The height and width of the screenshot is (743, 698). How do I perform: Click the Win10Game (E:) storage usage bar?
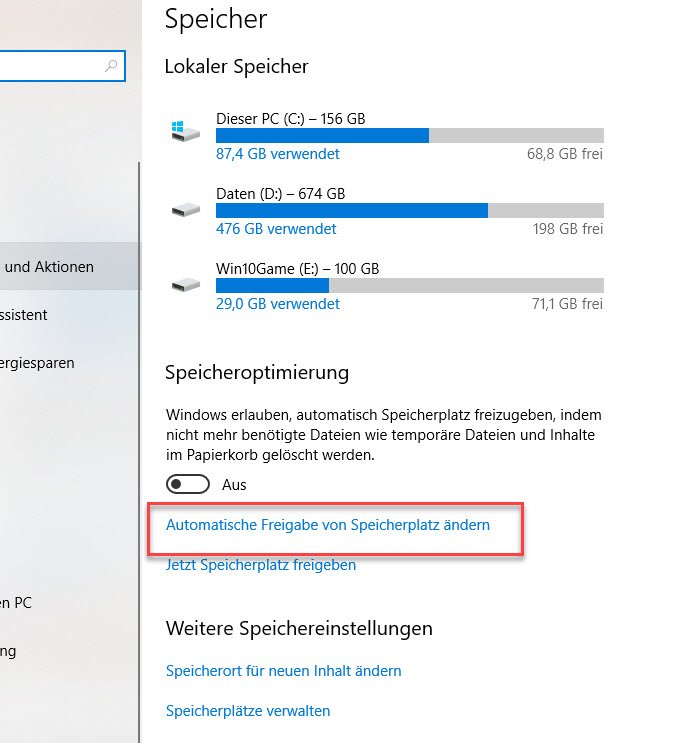coord(409,285)
